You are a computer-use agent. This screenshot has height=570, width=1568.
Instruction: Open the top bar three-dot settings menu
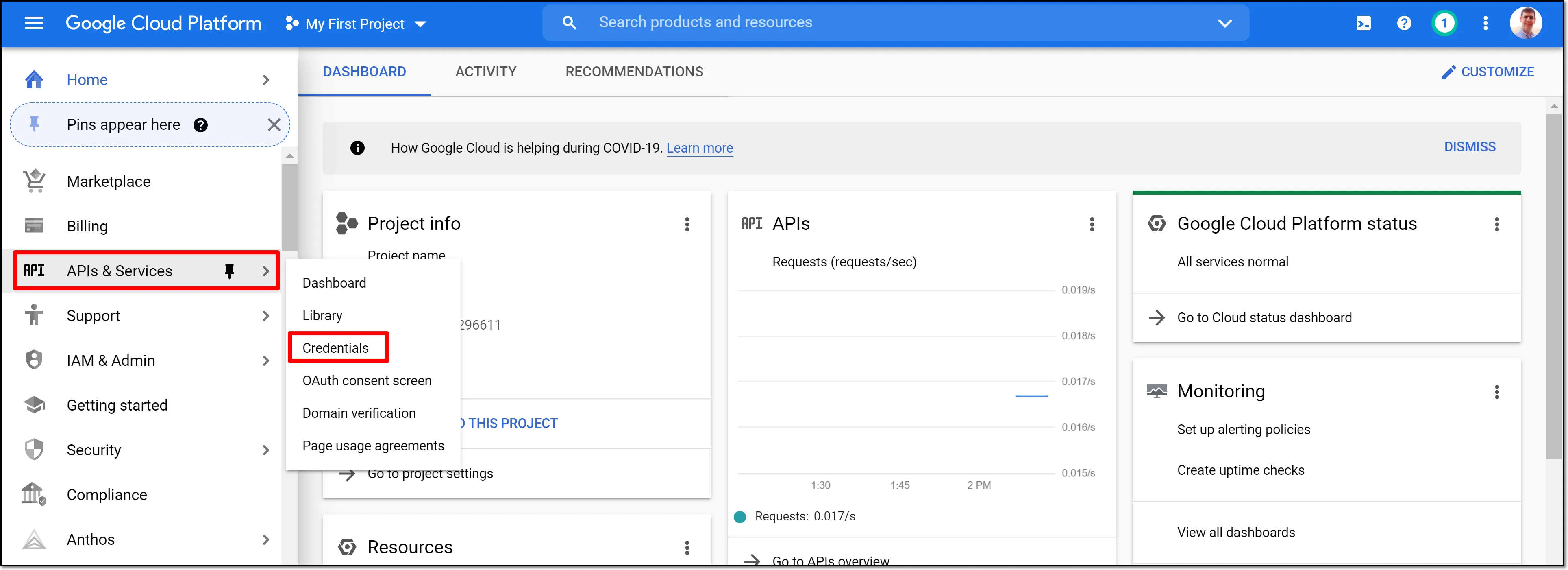click(1485, 23)
